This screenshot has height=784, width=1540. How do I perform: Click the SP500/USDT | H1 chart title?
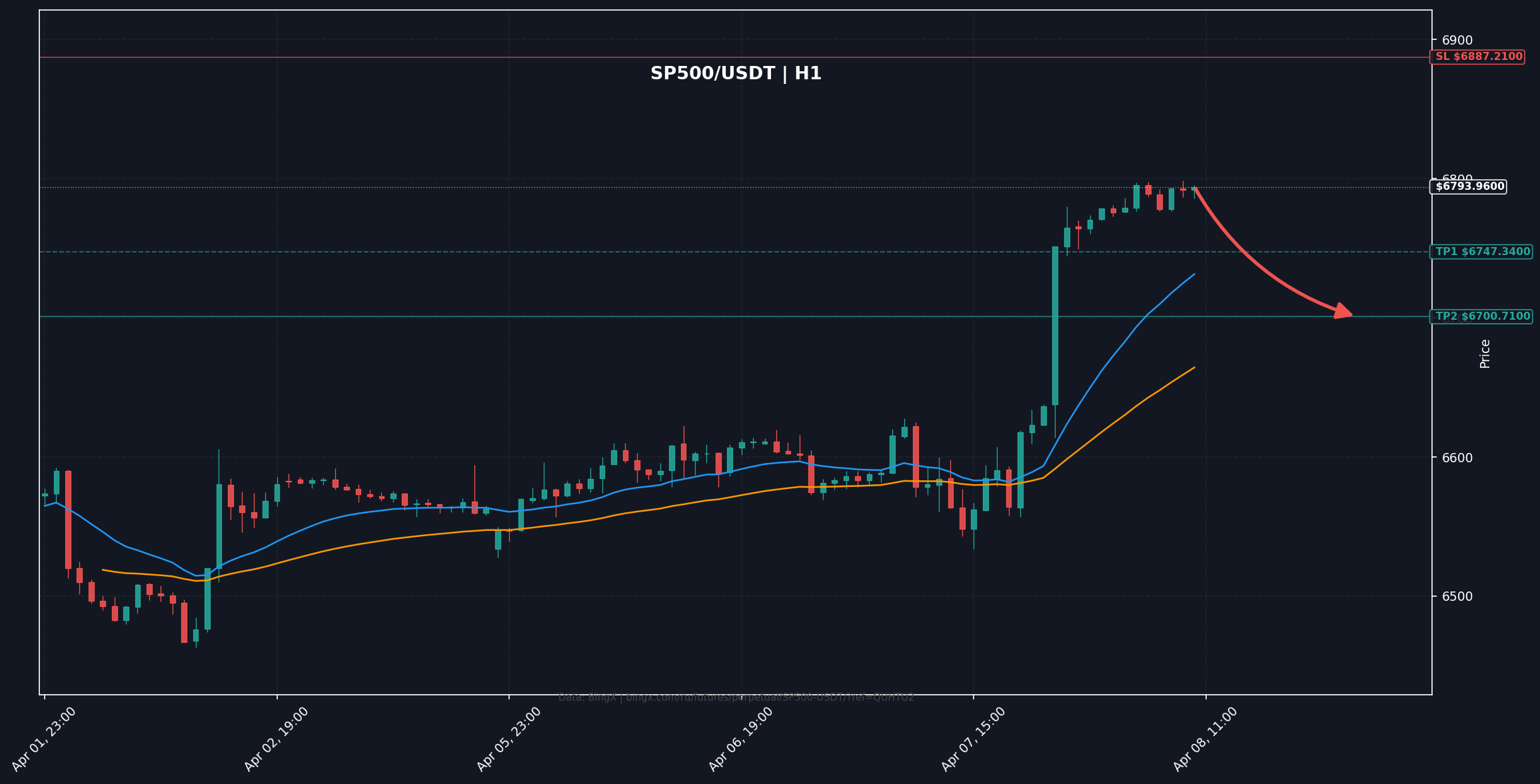736,74
